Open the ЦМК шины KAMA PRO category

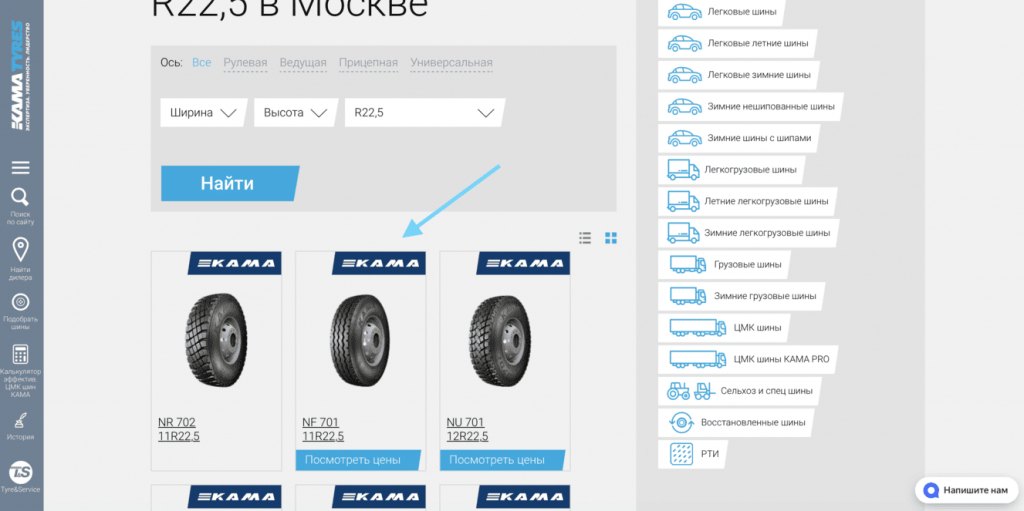(x=748, y=359)
